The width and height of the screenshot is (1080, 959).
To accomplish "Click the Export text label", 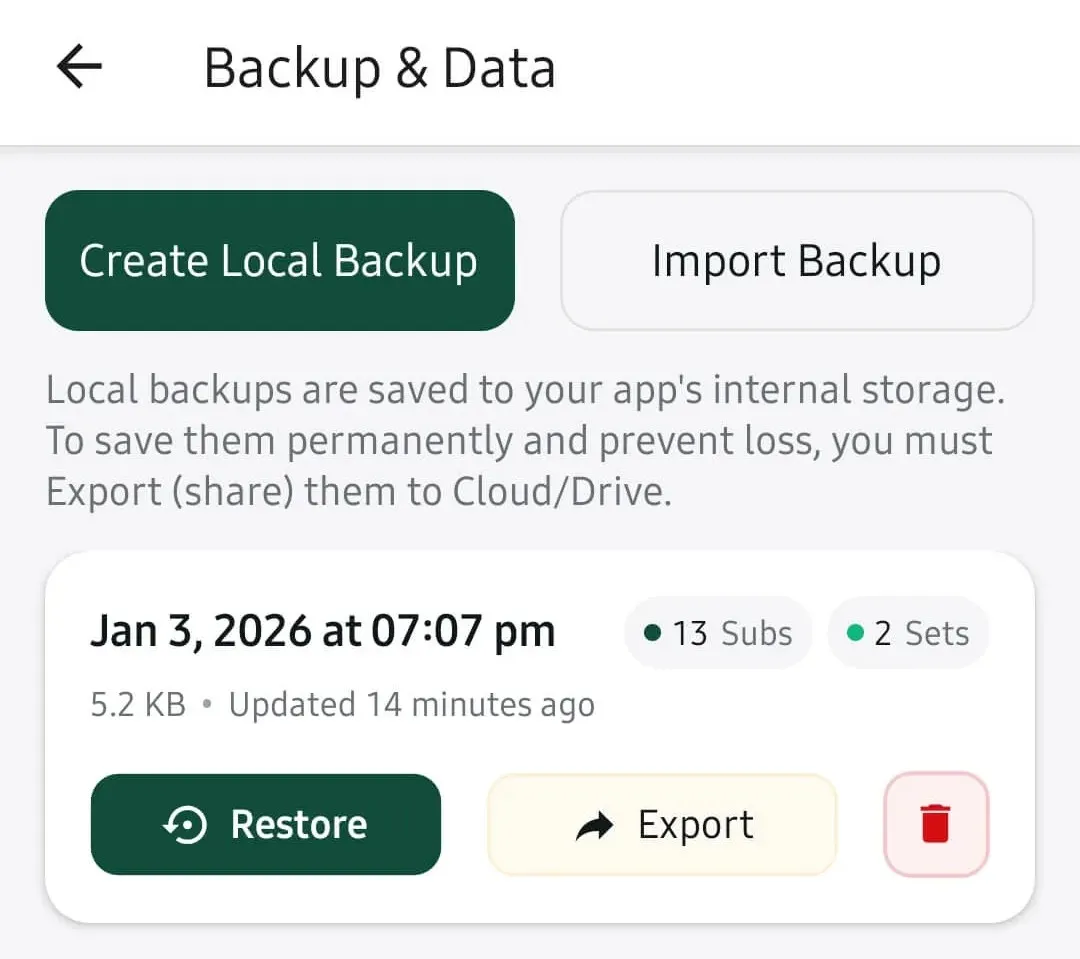I will pos(696,825).
